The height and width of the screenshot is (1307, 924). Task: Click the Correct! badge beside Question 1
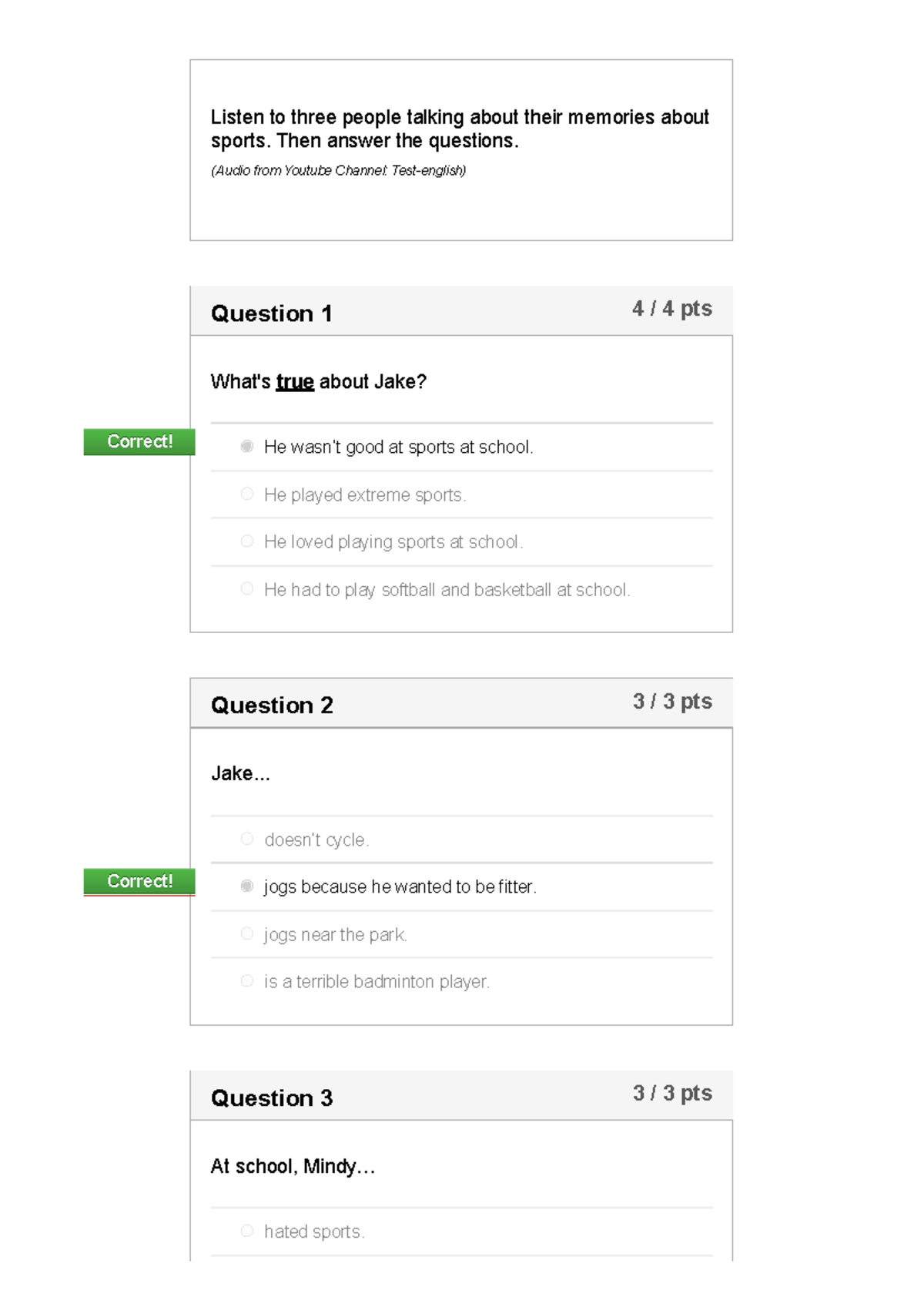coord(139,441)
